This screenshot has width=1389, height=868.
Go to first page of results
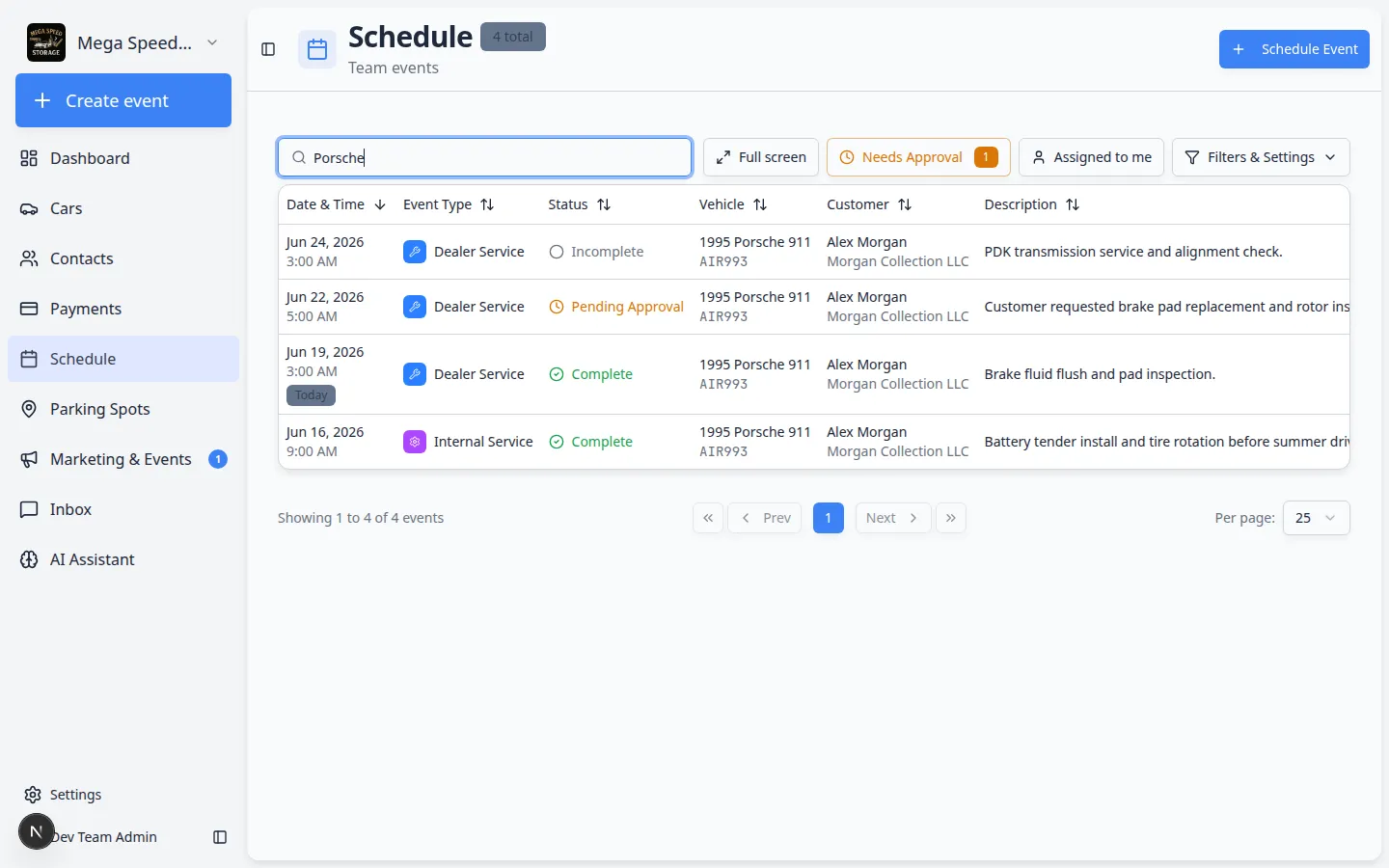[708, 518]
